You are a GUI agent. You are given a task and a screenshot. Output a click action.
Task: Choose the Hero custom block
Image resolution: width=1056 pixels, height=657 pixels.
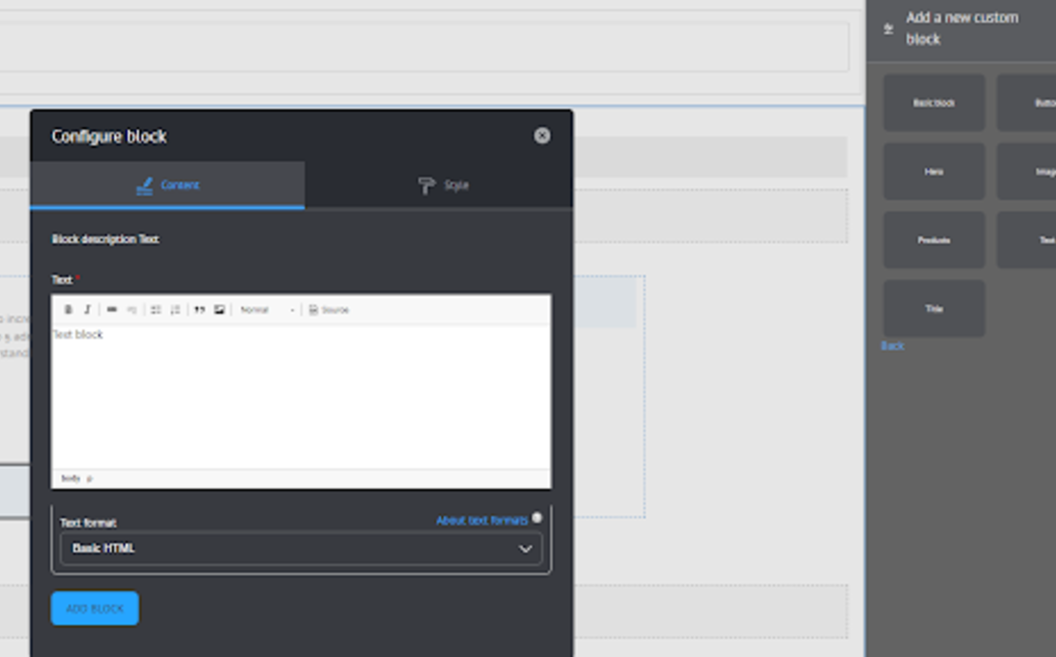pyautogui.click(x=933, y=171)
